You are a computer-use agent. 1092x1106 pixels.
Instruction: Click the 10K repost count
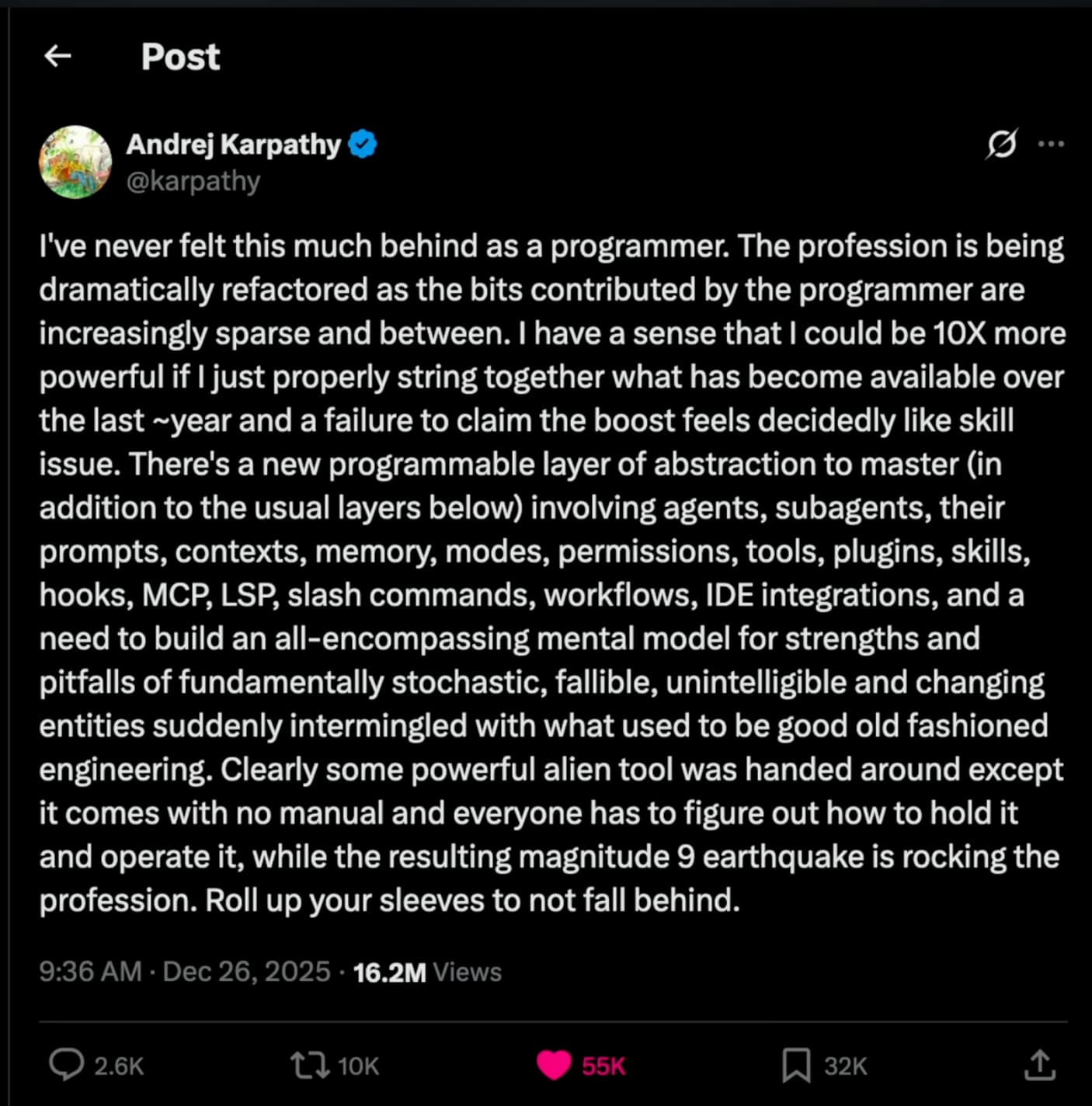(356, 1066)
